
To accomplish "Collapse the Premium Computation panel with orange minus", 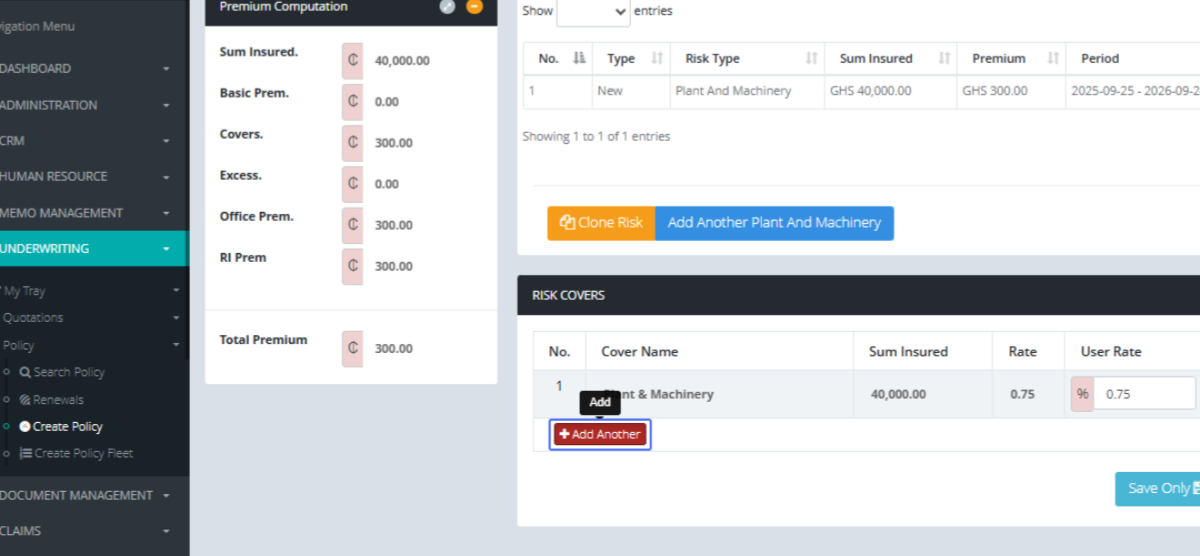I will tap(474, 6).
